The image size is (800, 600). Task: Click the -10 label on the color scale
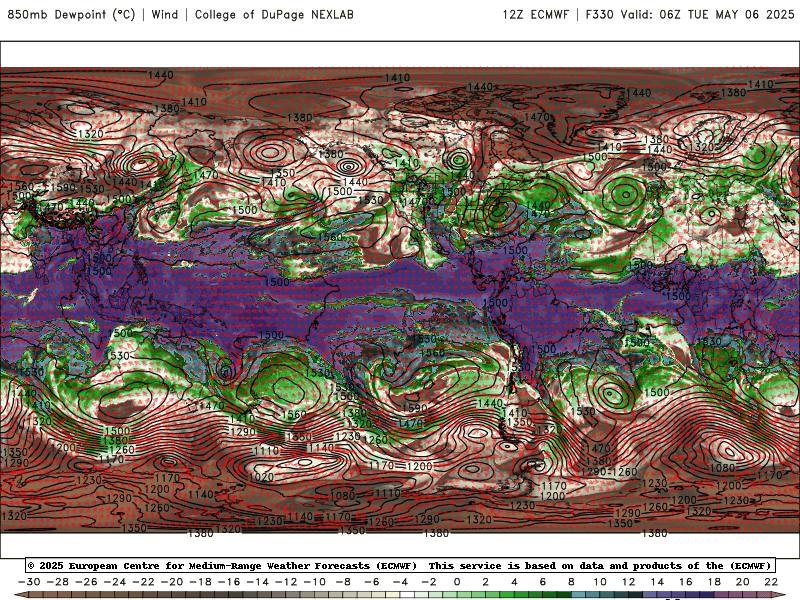(315, 582)
